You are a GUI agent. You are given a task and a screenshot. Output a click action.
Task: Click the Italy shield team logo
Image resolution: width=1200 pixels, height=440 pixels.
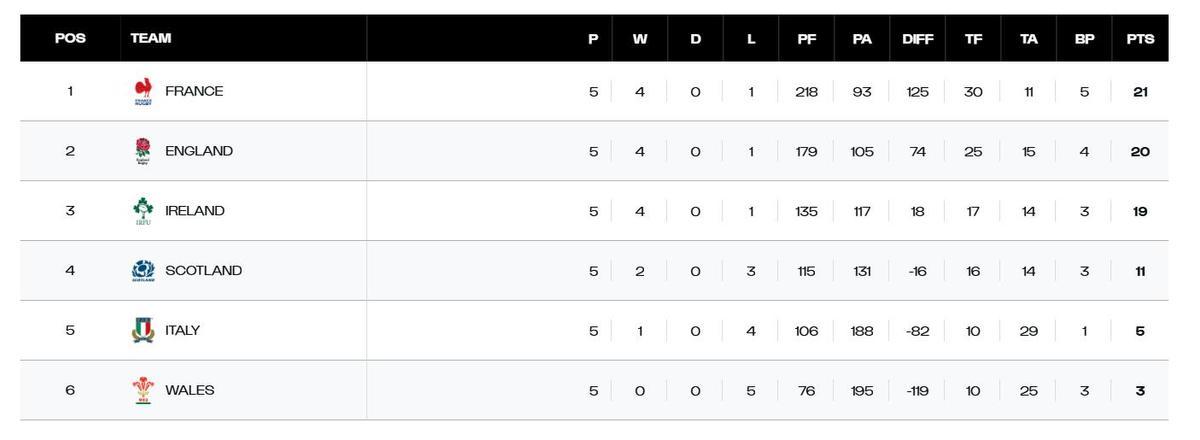(x=143, y=331)
